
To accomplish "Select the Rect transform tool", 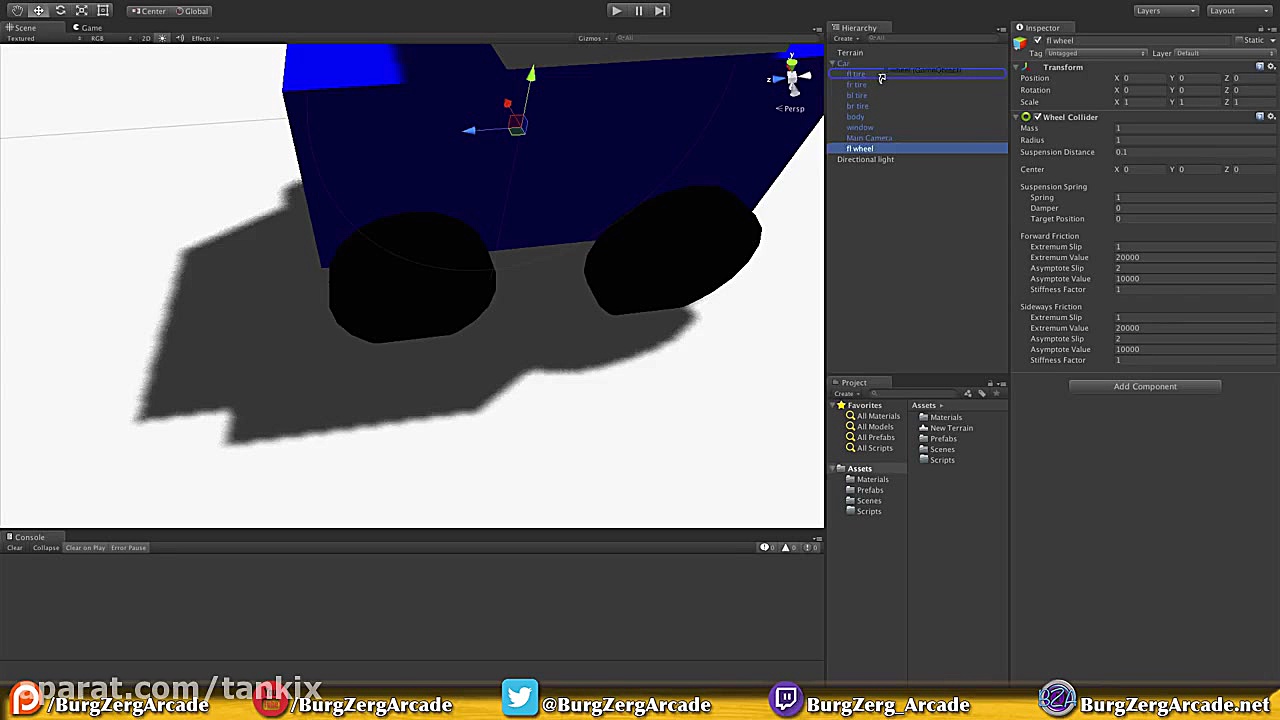I will pos(103,10).
